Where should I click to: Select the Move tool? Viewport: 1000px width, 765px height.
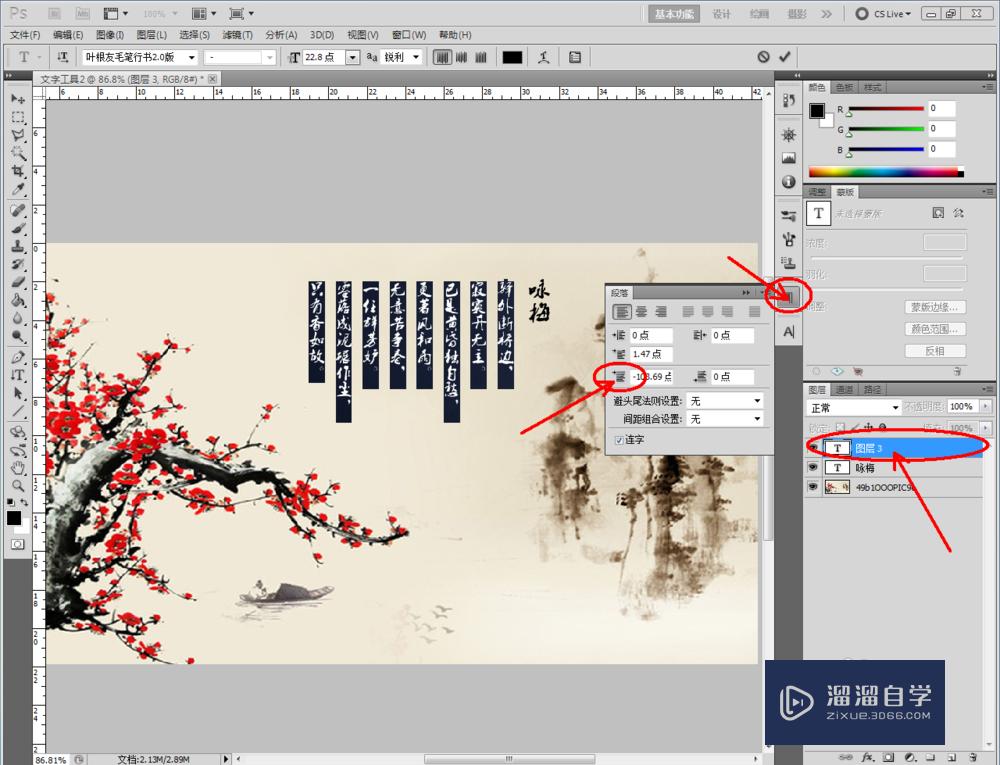click(18, 99)
